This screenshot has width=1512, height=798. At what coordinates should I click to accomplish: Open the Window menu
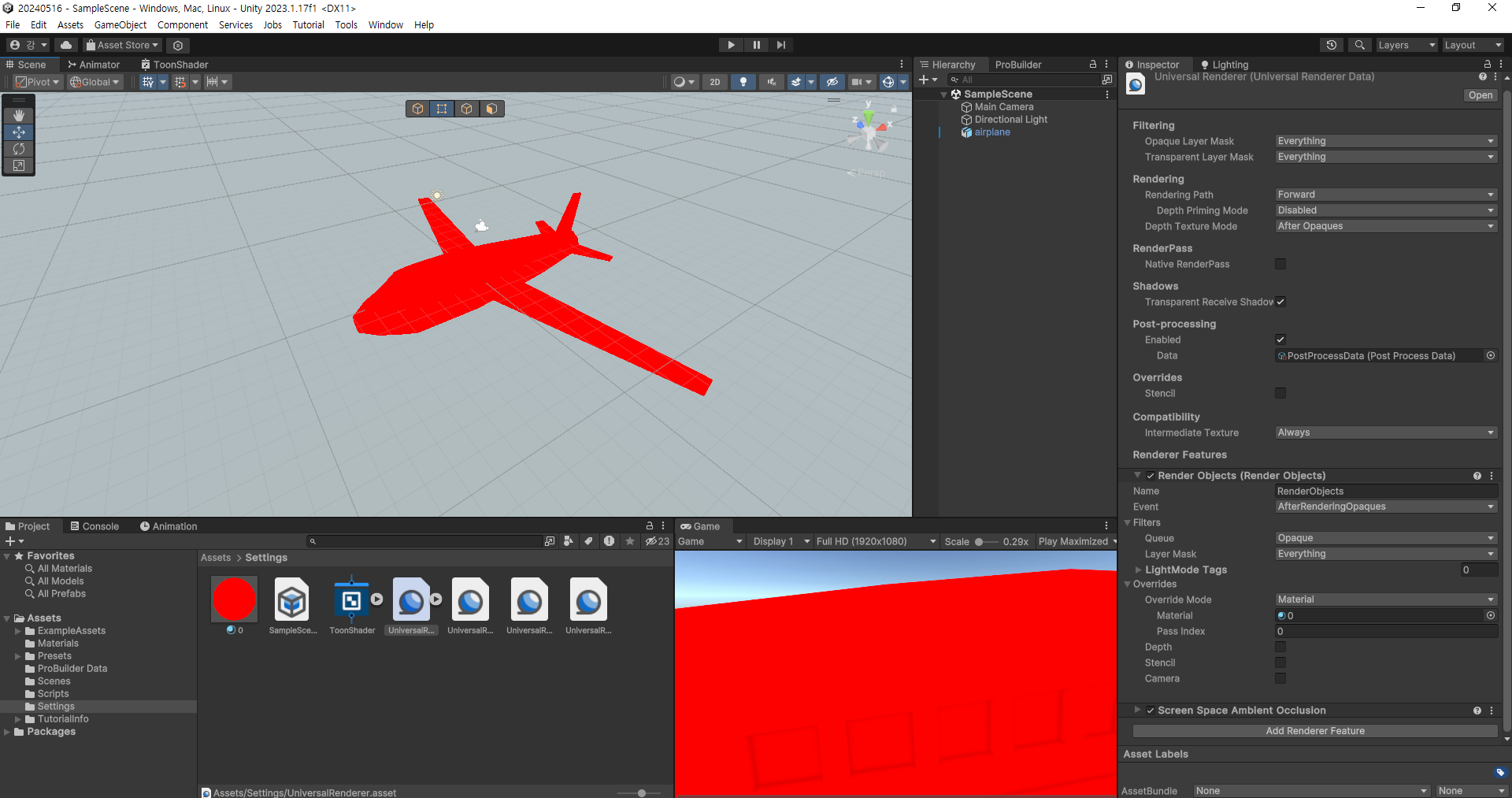(386, 24)
